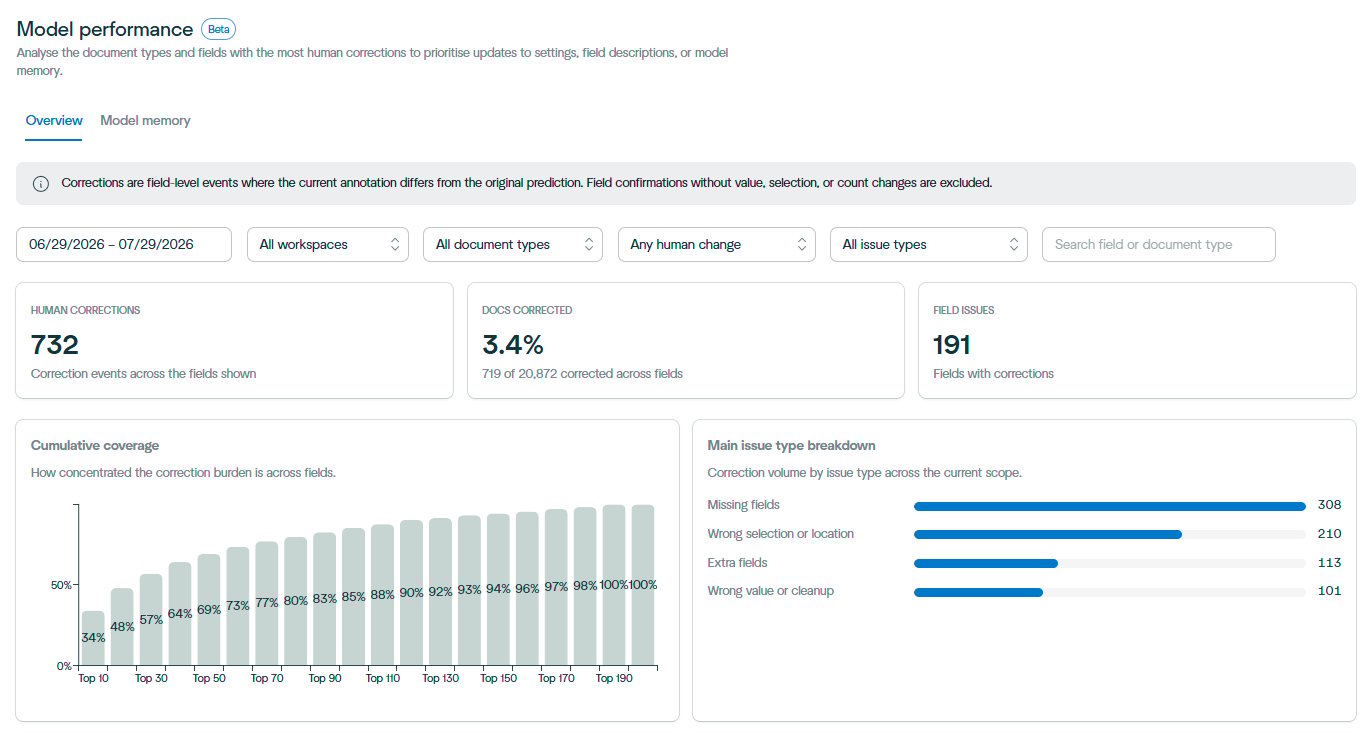Select the Overview tab
This screenshot has height=733, width=1368.
54,120
